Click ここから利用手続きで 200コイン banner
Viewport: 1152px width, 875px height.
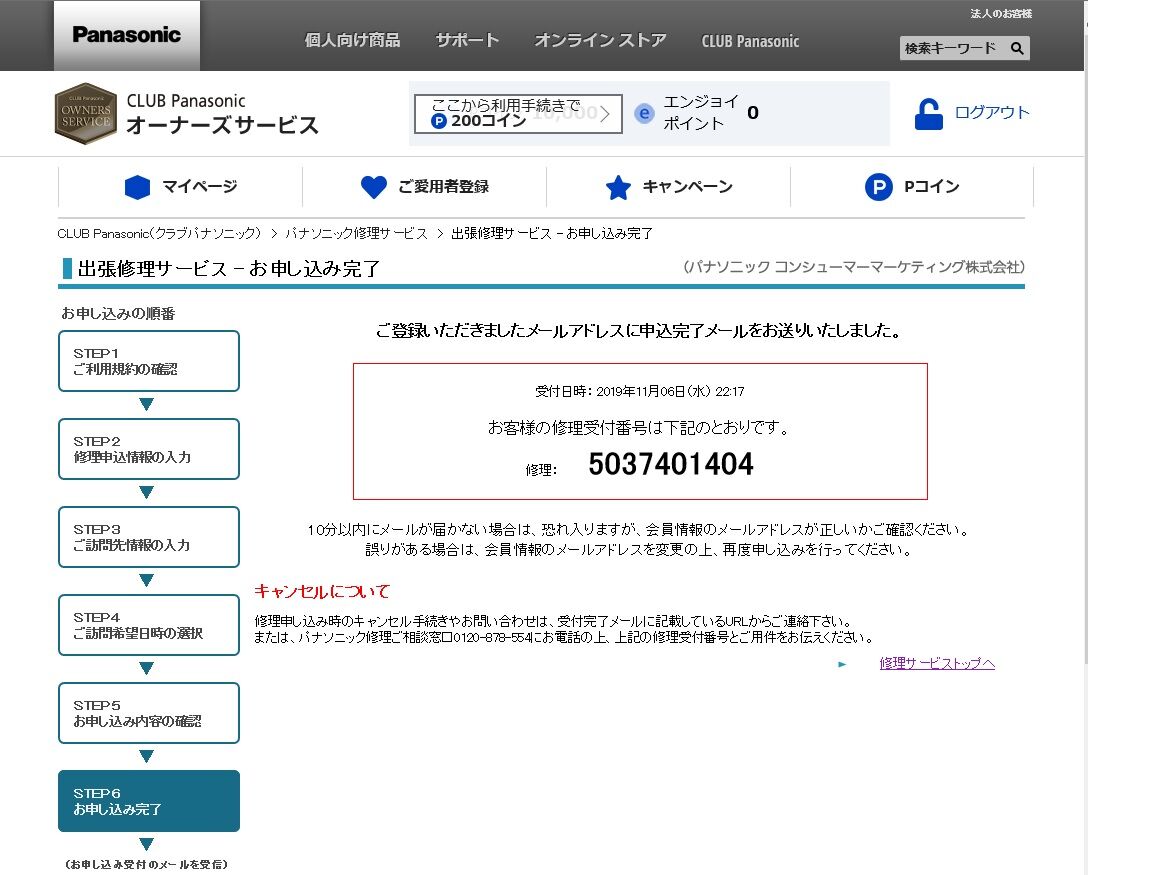518,114
